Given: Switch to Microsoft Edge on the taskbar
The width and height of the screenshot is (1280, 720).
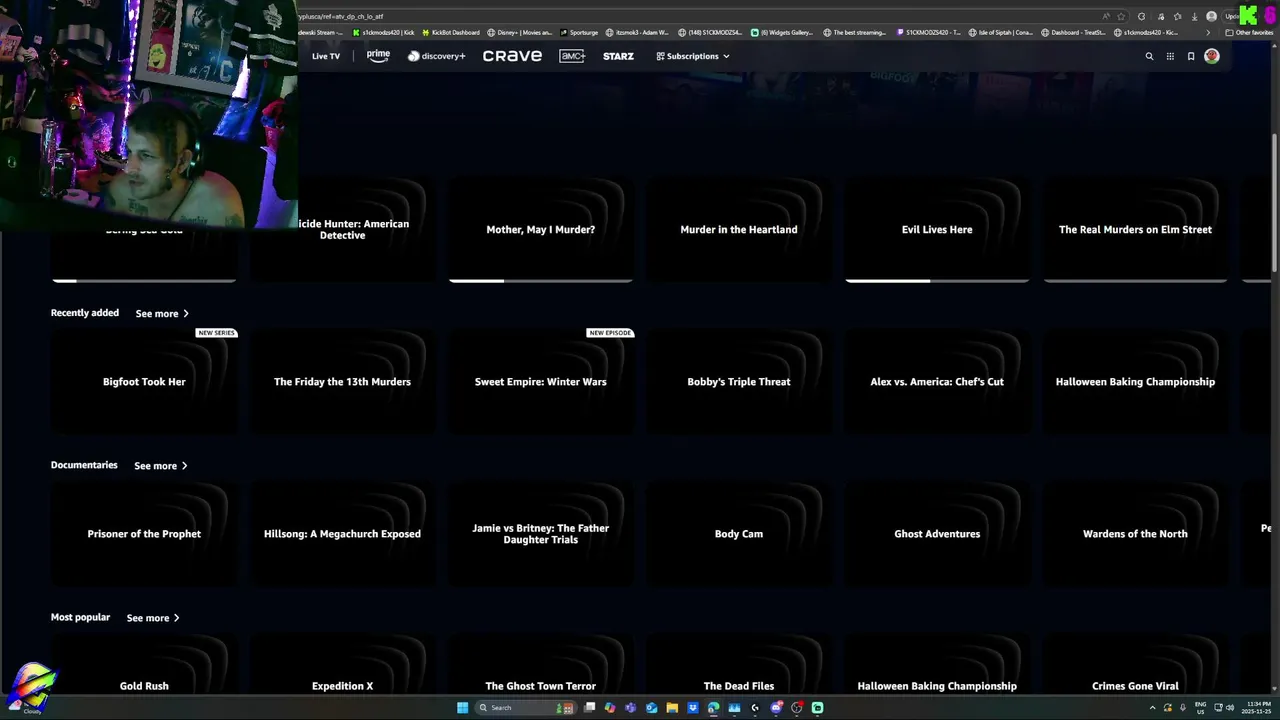Looking at the screenshot, I should pyautogui.click(x=713, y=707).
